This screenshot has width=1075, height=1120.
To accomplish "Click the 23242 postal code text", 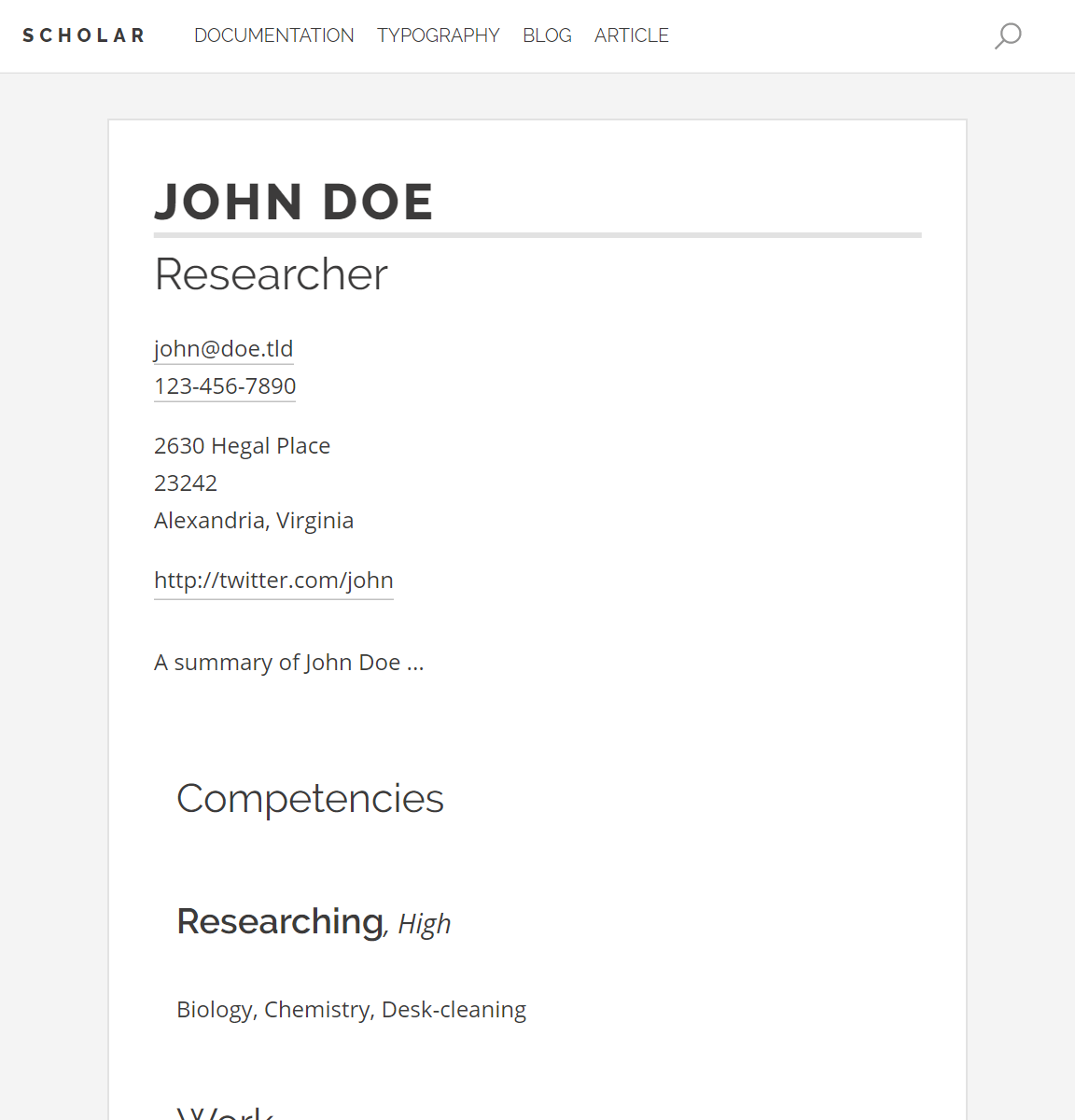I will pos(186,483).
